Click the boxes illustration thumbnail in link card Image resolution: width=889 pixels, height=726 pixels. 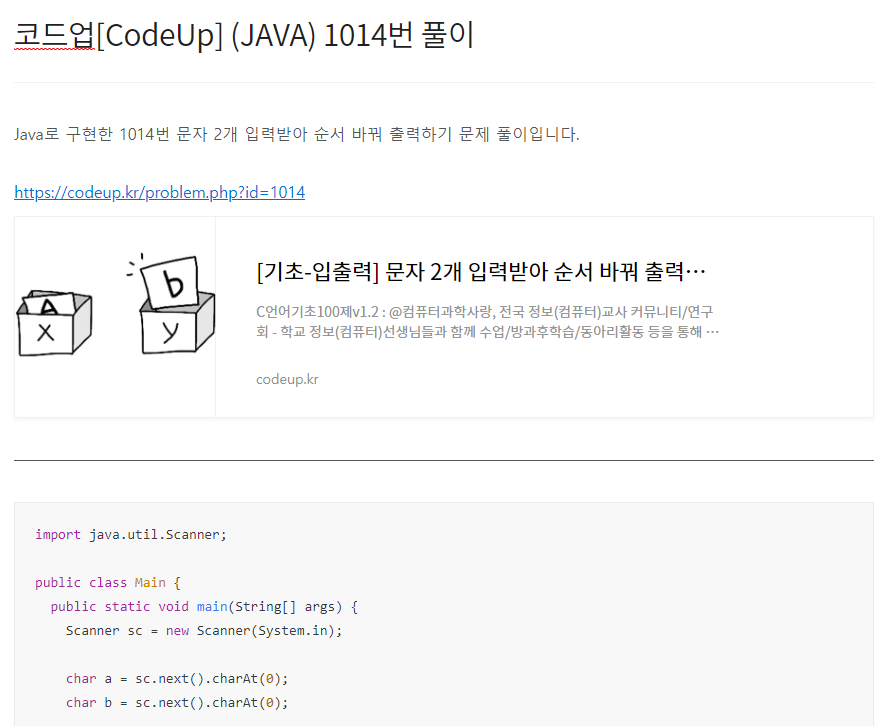point(115,317)
